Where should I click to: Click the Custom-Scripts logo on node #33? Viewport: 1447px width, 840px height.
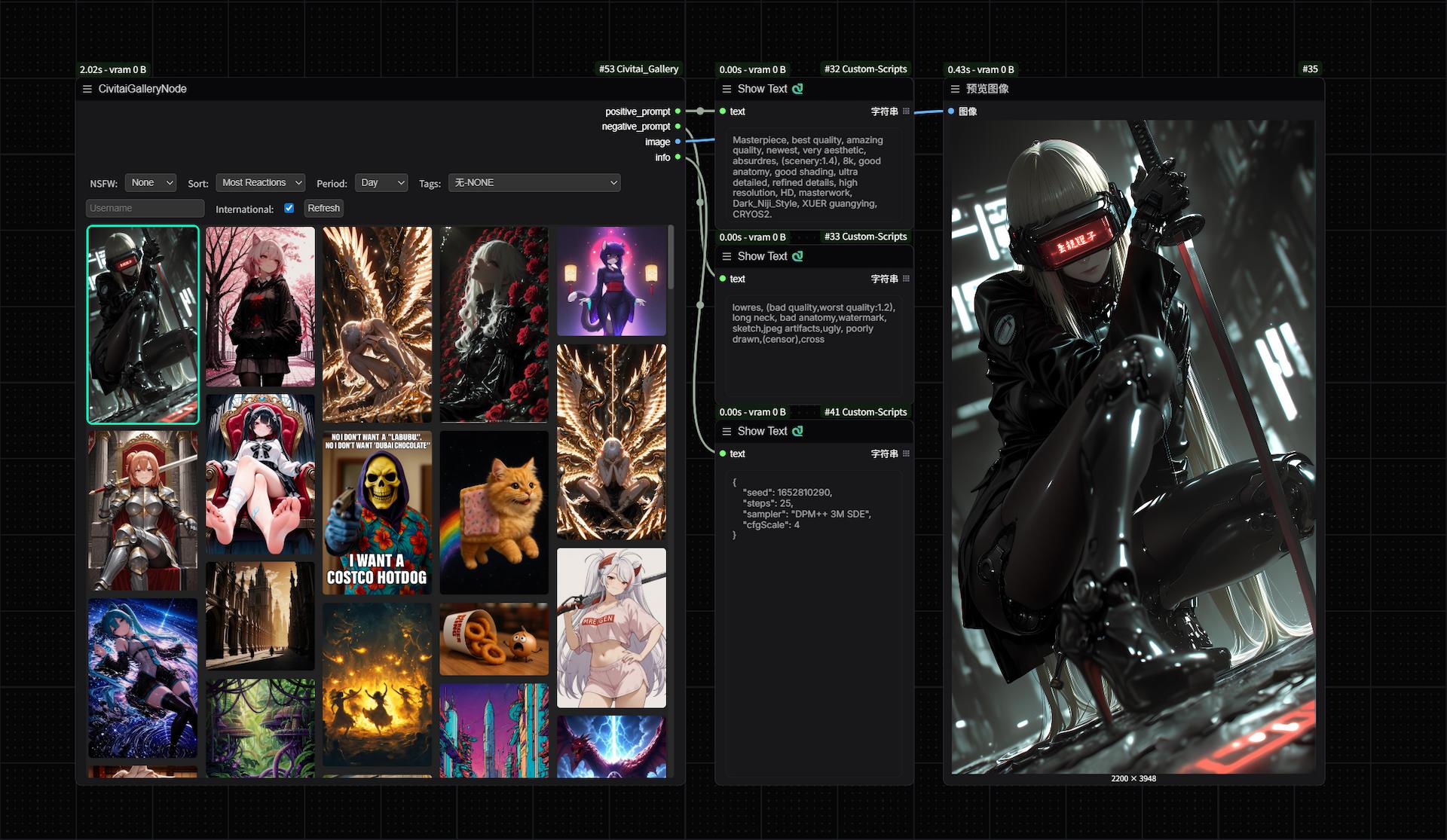click(797, 256)
